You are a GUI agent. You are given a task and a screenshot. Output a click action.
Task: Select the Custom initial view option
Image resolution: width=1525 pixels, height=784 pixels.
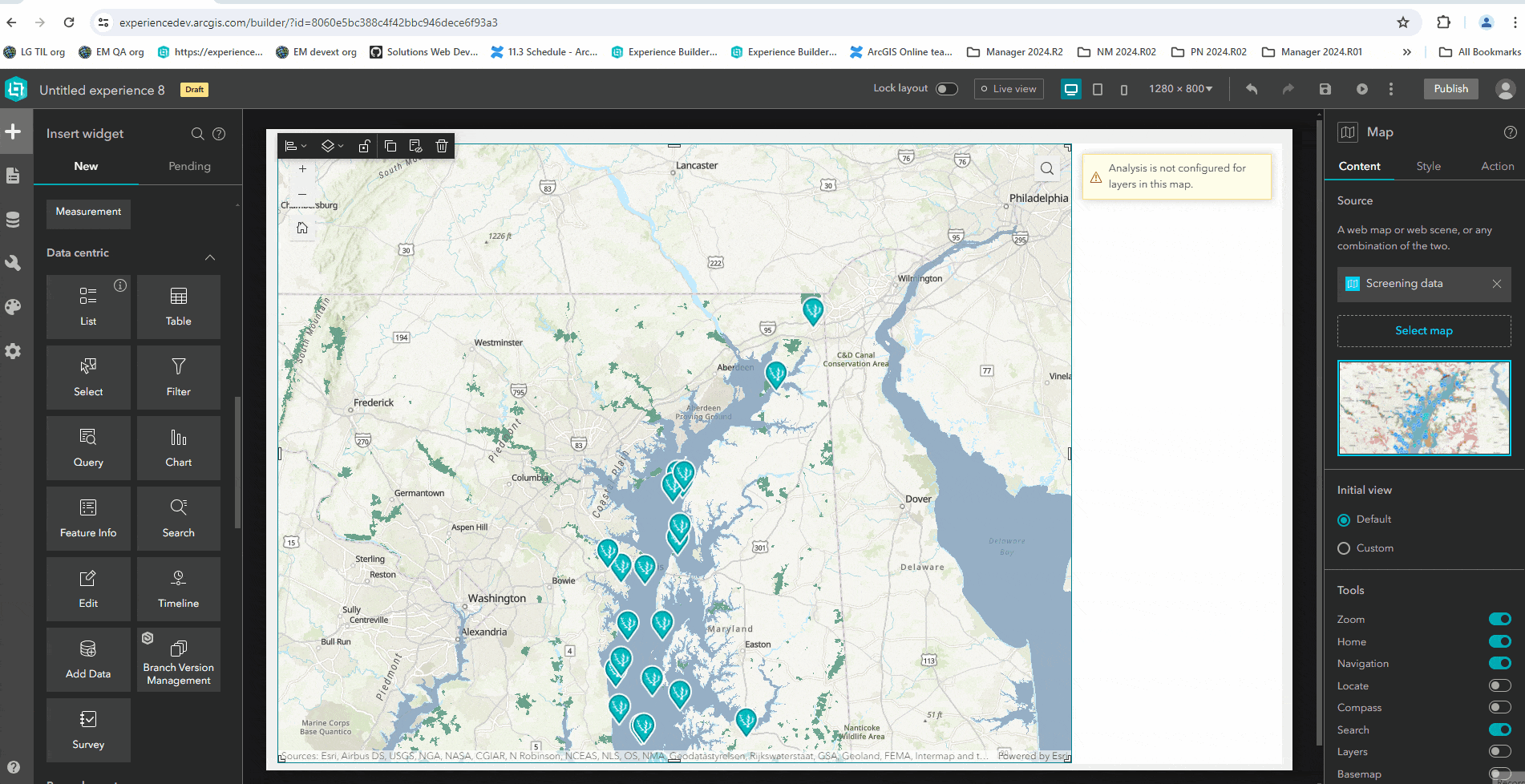(x=1344, y=548)
